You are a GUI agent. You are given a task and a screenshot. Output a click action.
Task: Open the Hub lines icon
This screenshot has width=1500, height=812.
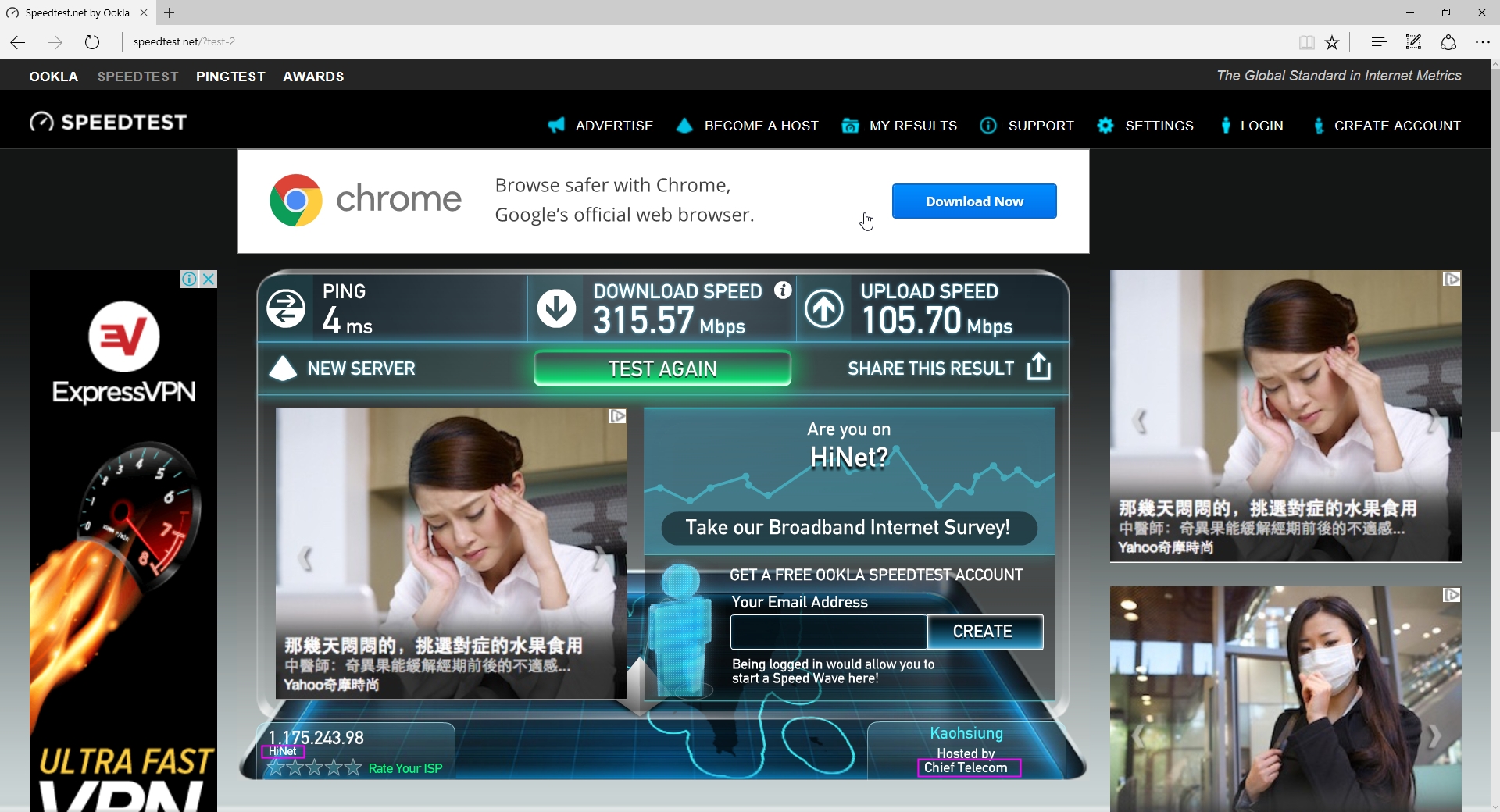point(1379,42)
